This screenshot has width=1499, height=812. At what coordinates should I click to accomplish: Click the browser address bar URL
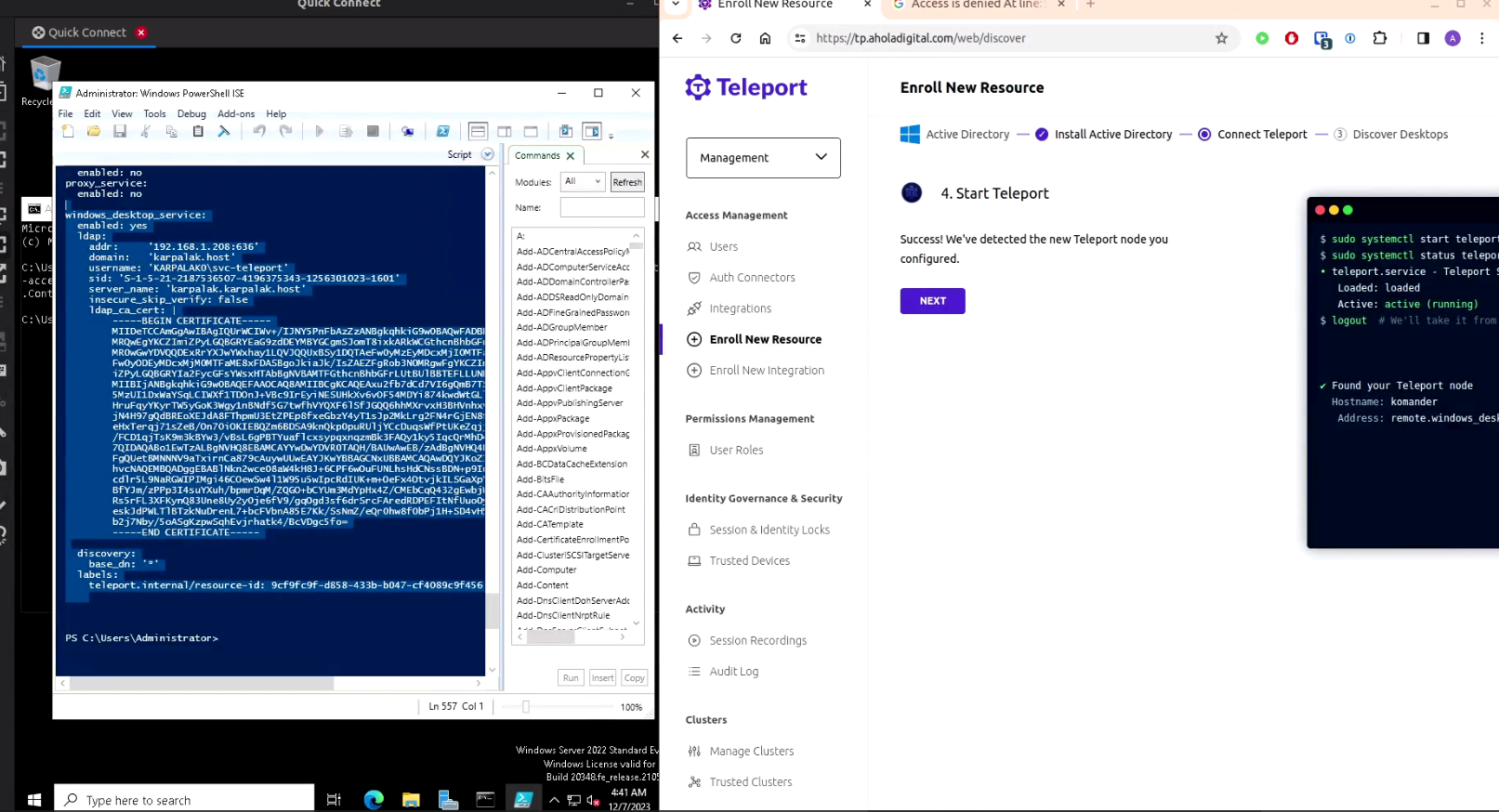click(921, 38)
